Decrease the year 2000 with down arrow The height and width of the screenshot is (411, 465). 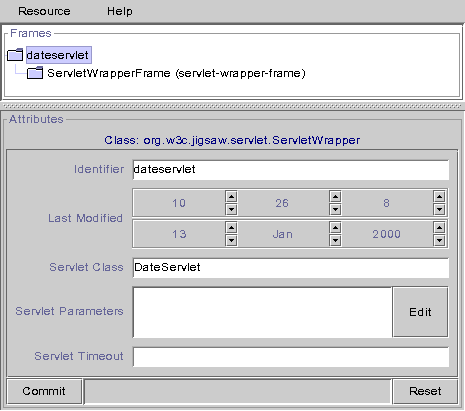tap(439, 240)
